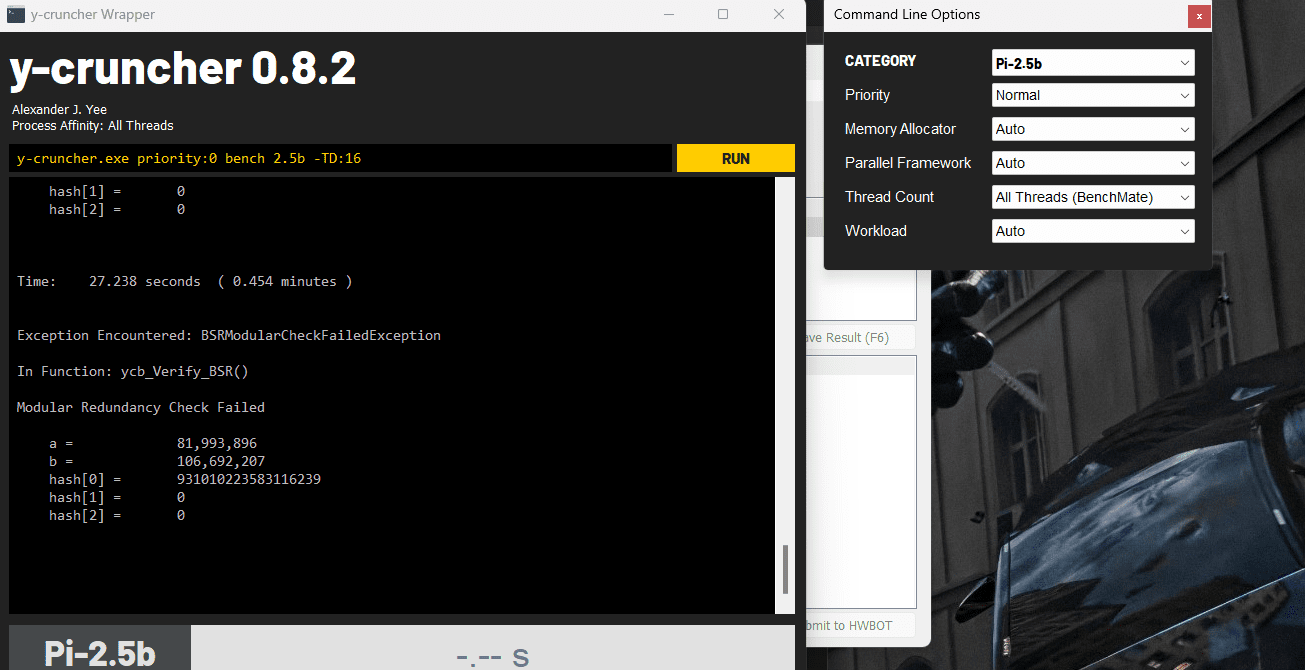The image size is (1305, 670).
Task: Click the 'a = 81,993,896' line
Action: click(x=153, y=444)
